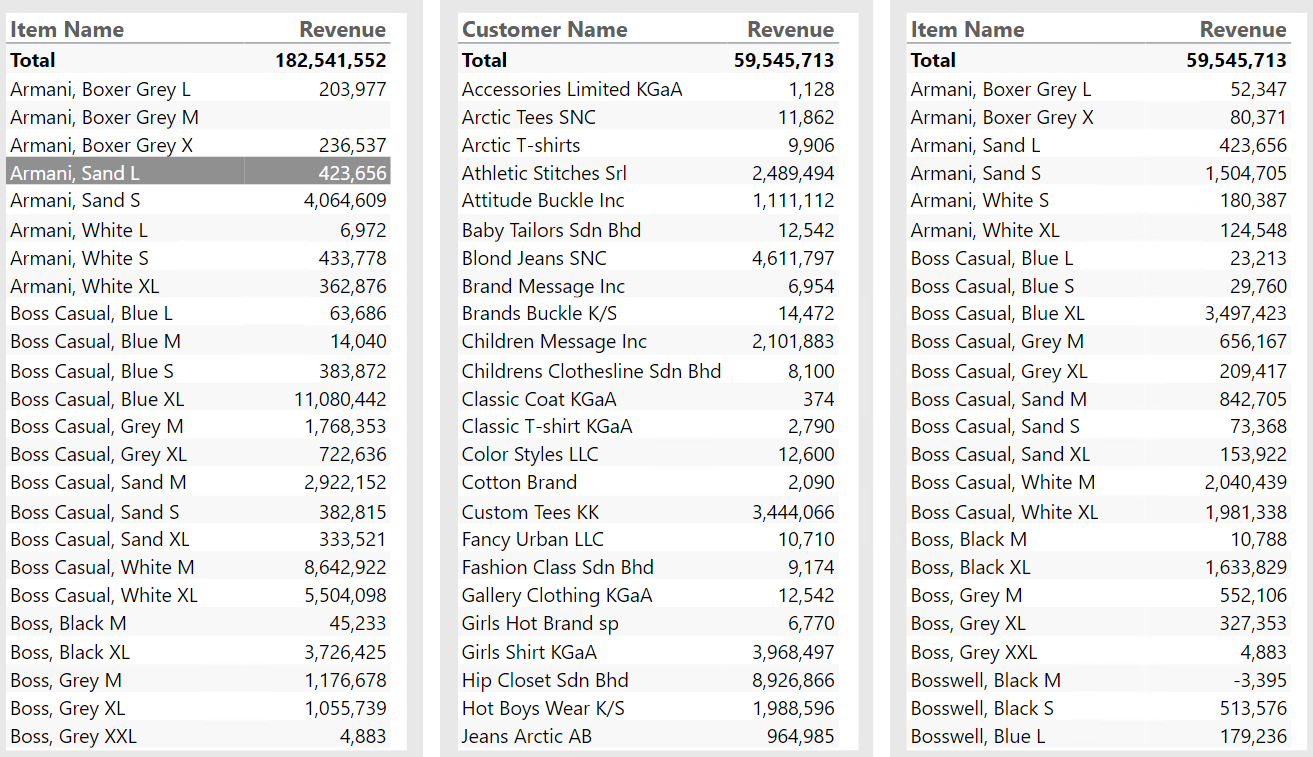
Task: Select the Bosswell, Black M item
Action: pos(986,680)
